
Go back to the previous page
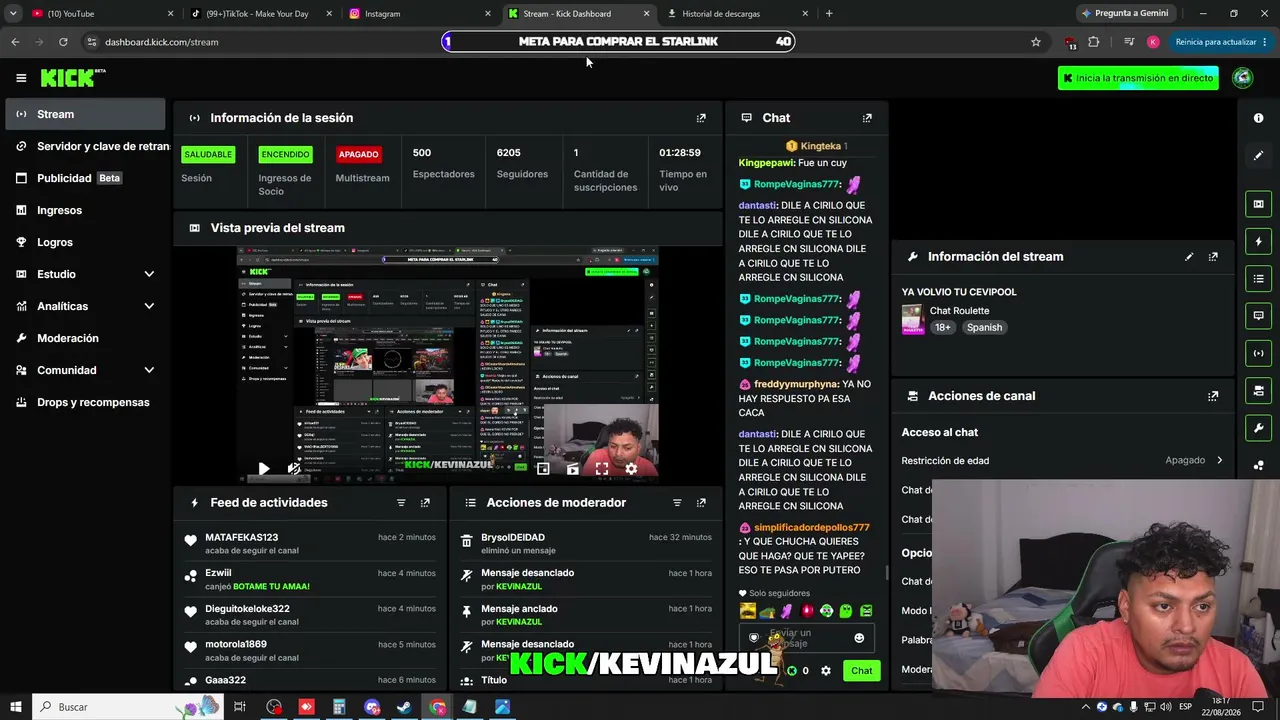[x=15, y=42]
